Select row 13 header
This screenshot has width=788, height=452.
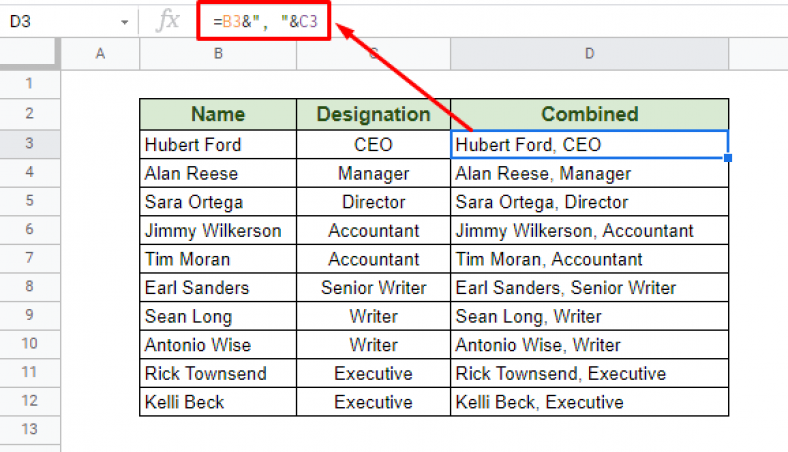(x=30, y=429)
